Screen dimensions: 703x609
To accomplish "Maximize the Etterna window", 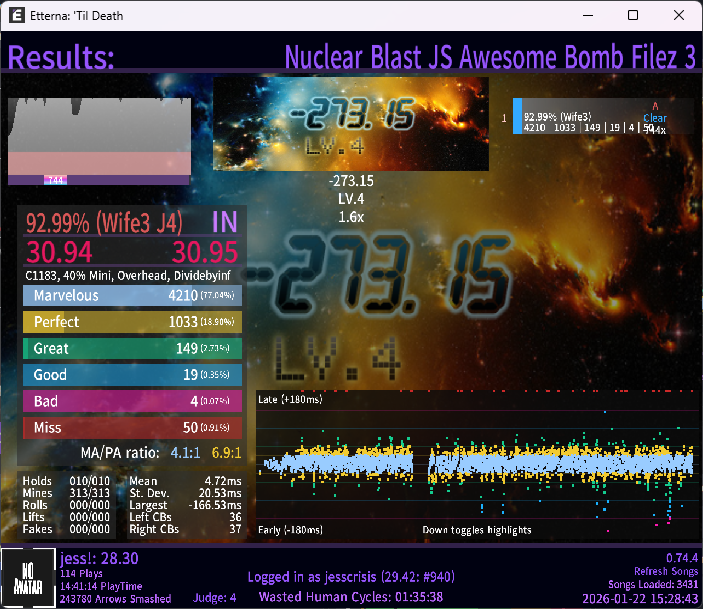I will tap(632, 16).
